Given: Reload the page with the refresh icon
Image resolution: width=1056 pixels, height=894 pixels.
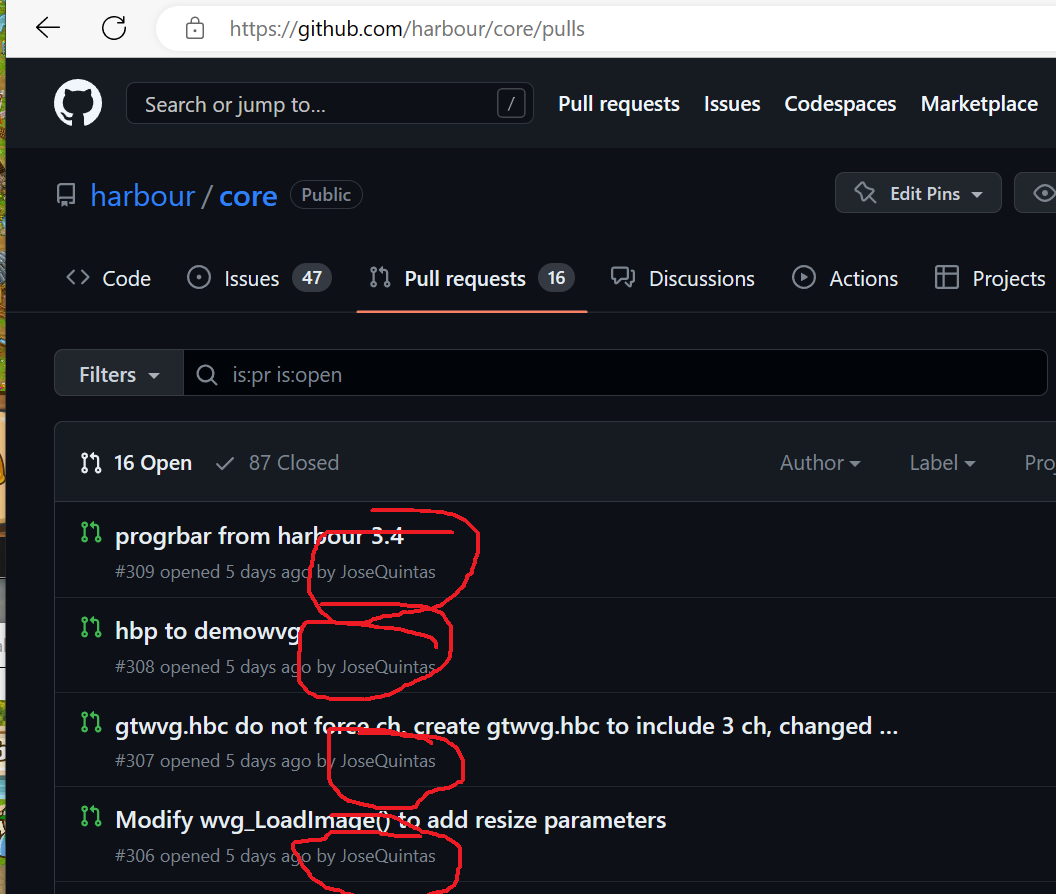Looking at the screenshot, I should tap(114, 28).
